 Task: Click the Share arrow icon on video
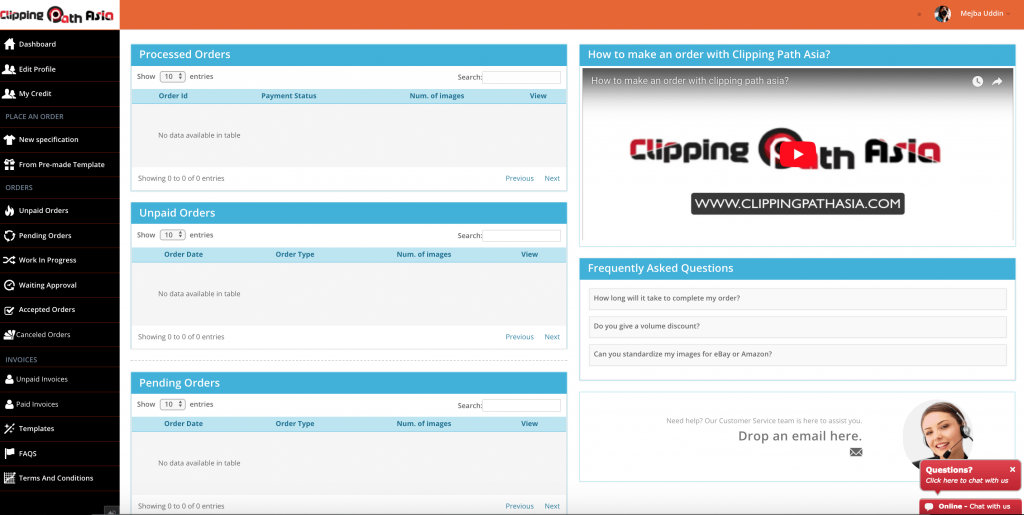click(997, 82)
